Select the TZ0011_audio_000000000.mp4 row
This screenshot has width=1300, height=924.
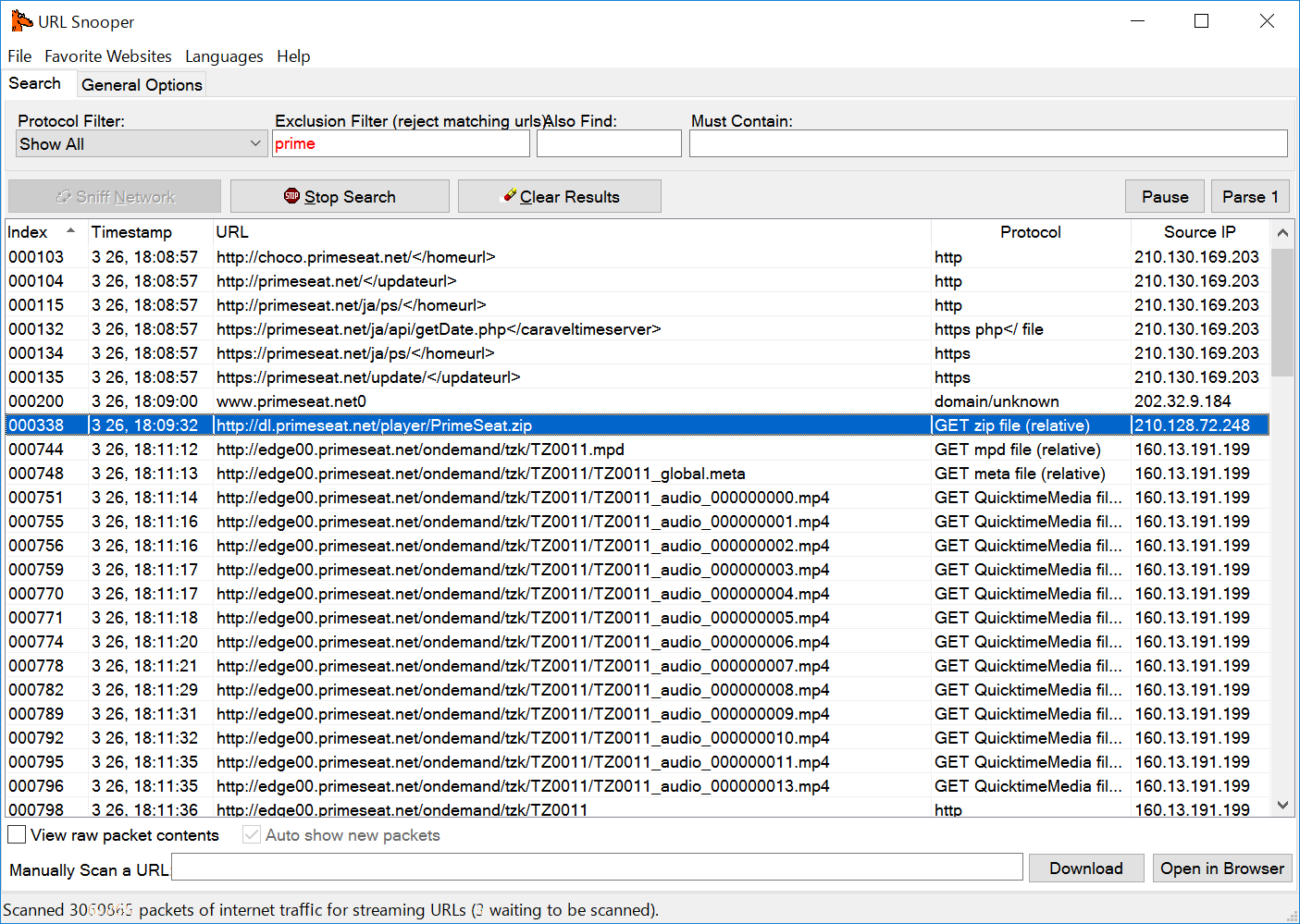click(x=638, y=498)
